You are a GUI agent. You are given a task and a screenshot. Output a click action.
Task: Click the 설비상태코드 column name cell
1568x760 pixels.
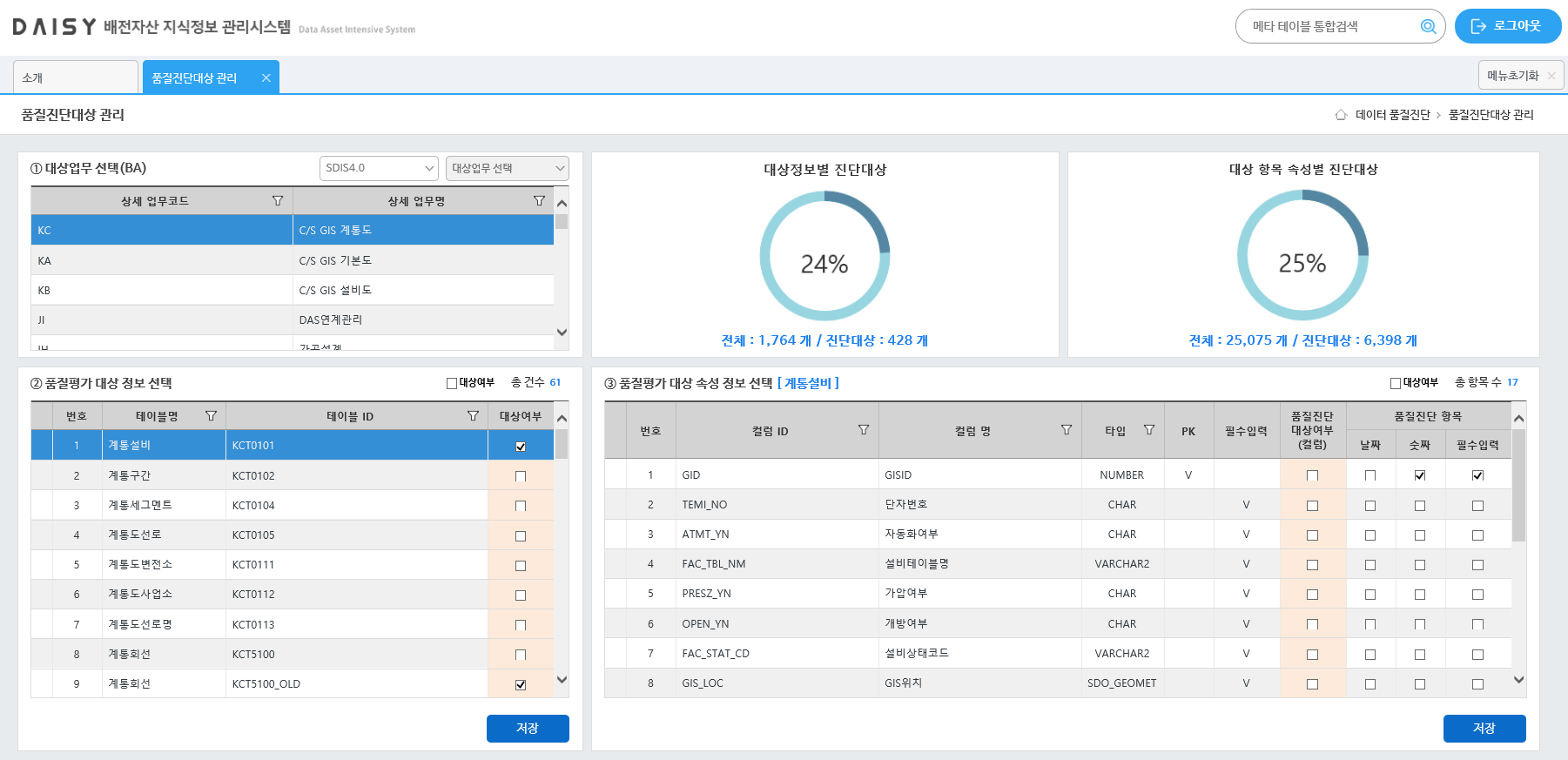980,653
